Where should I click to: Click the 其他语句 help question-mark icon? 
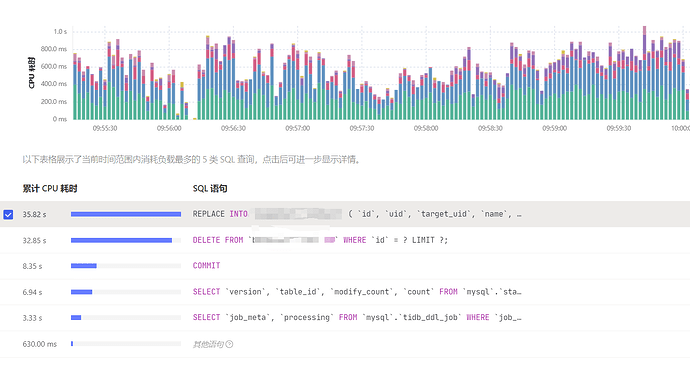click(x=229, y=344)
